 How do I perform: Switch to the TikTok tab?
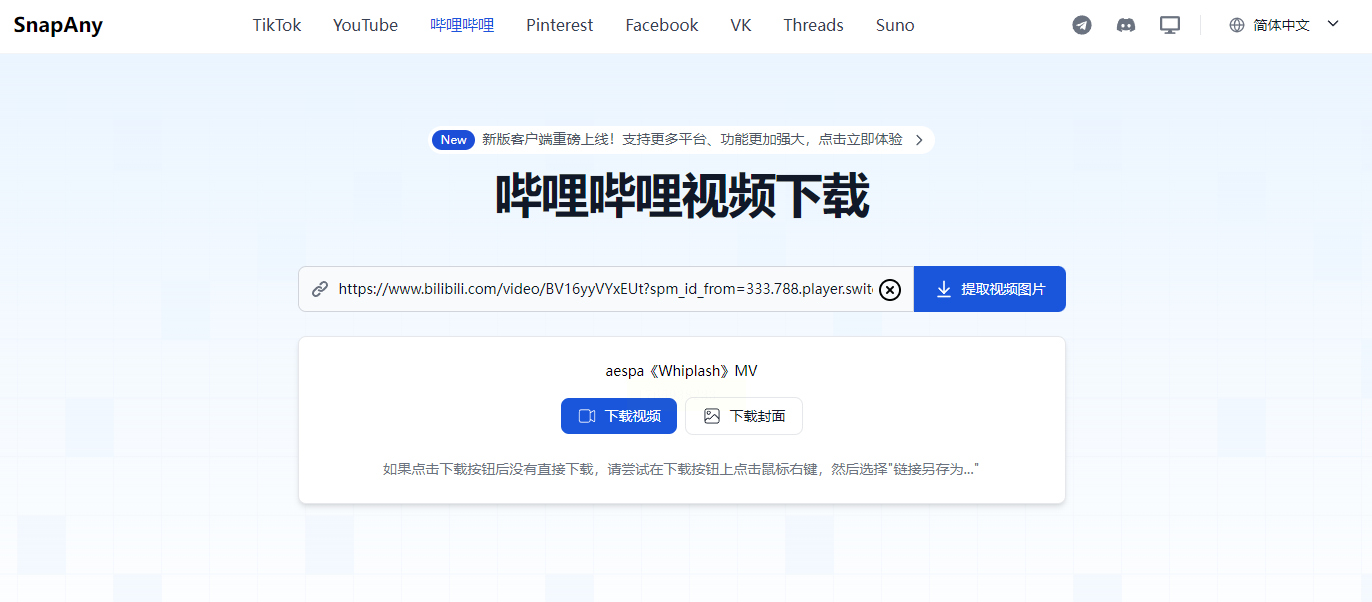coord(277,25)
